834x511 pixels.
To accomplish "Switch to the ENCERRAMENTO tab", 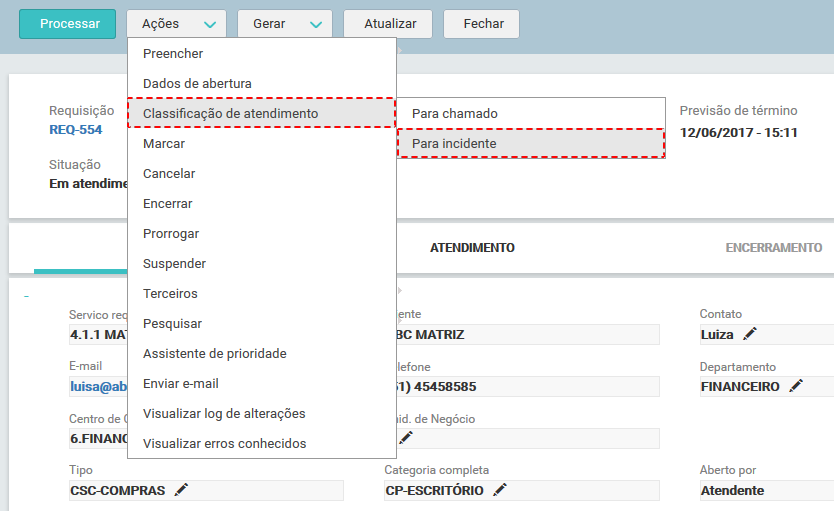I will pos(773,248).
